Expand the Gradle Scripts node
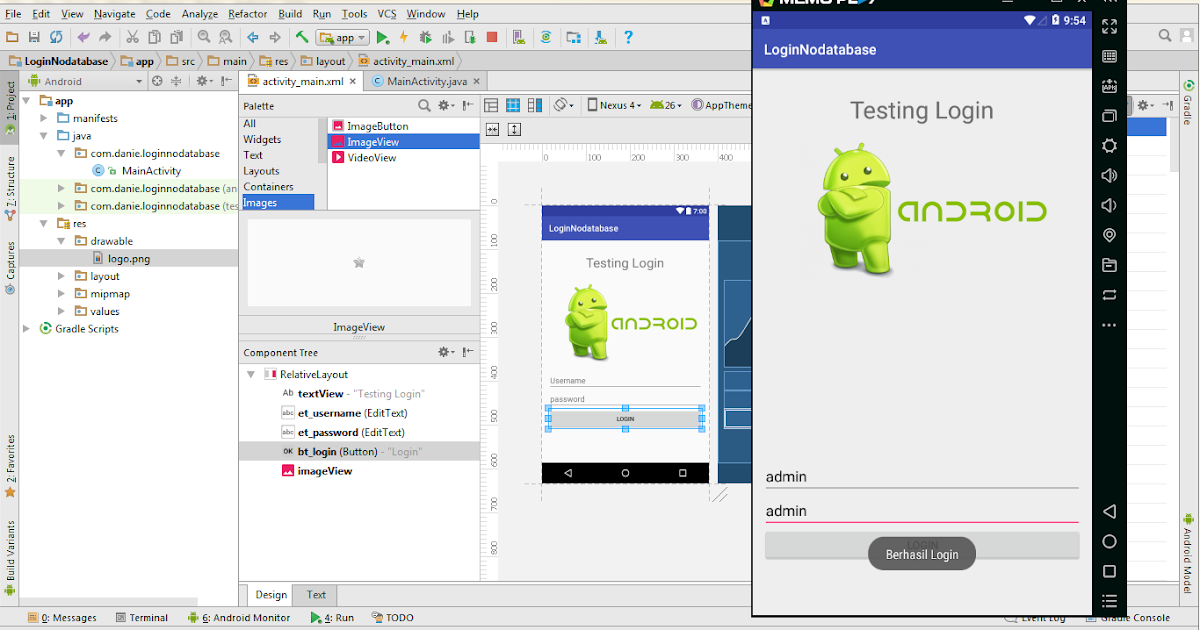 [x=27, y=329]
